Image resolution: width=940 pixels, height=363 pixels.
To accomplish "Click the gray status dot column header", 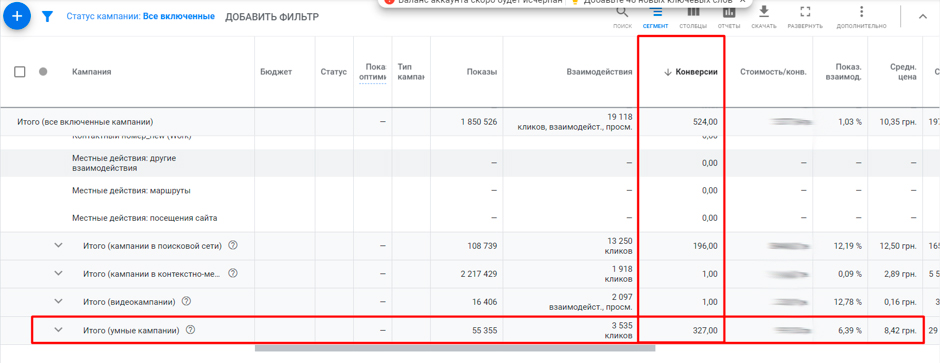I will point(43,72).
